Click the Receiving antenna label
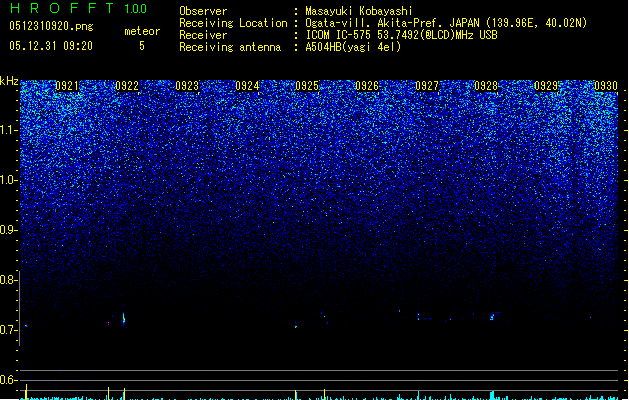629x400 pixels. (230, 47)
